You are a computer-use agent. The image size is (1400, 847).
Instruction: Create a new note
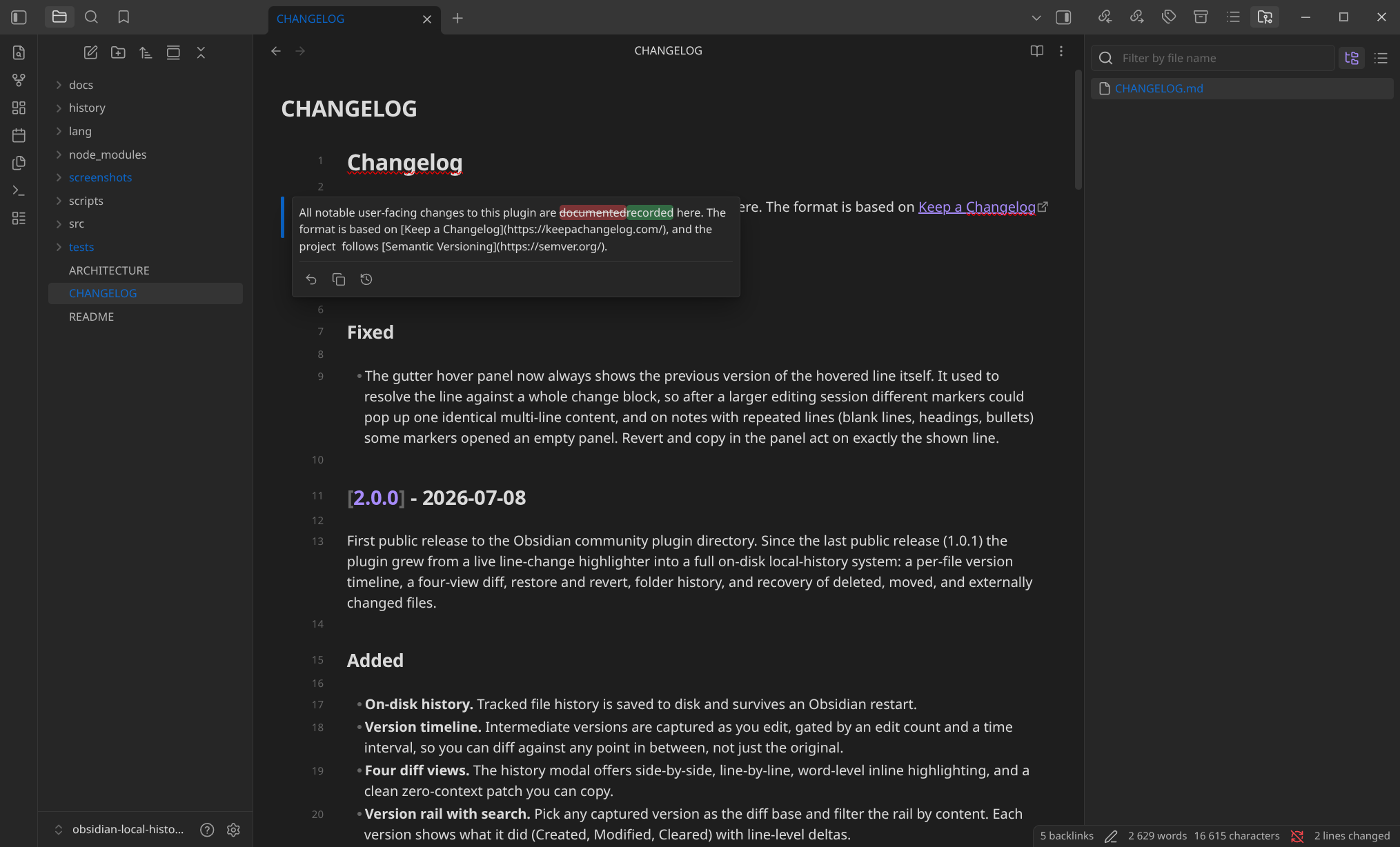pyautogui.click(x=90, y=52)
